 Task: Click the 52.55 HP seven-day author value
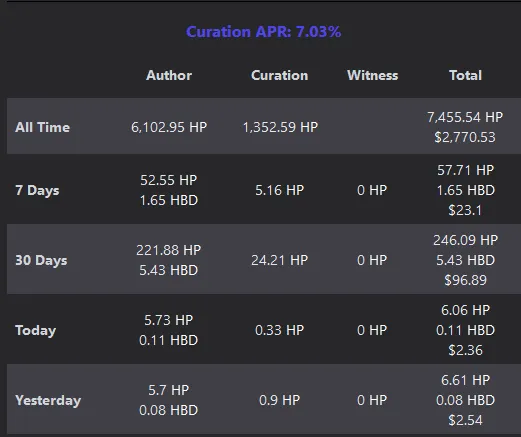coord(168,180)
